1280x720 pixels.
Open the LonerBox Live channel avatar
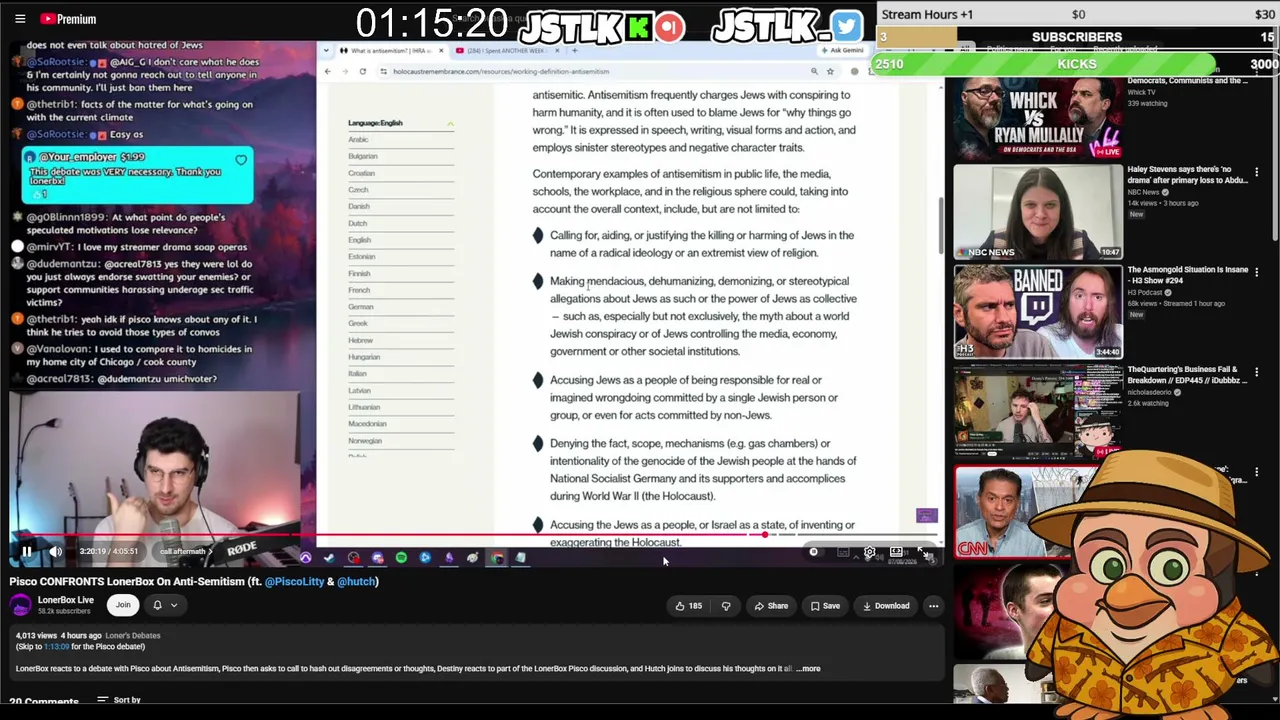20,605
